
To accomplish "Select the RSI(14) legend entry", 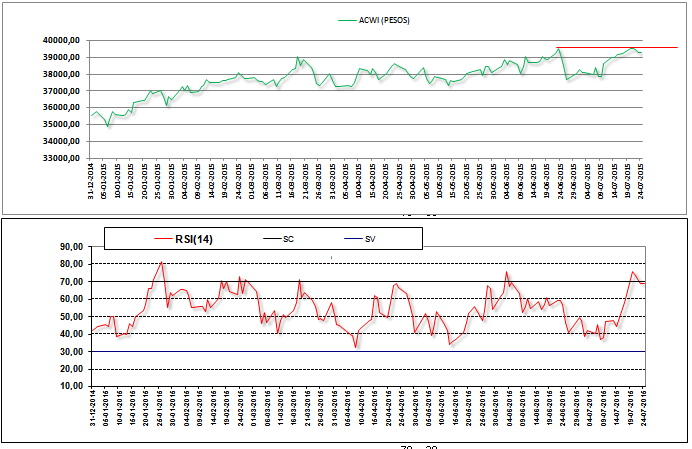I will pyautogui.click(x=194, y=239).
